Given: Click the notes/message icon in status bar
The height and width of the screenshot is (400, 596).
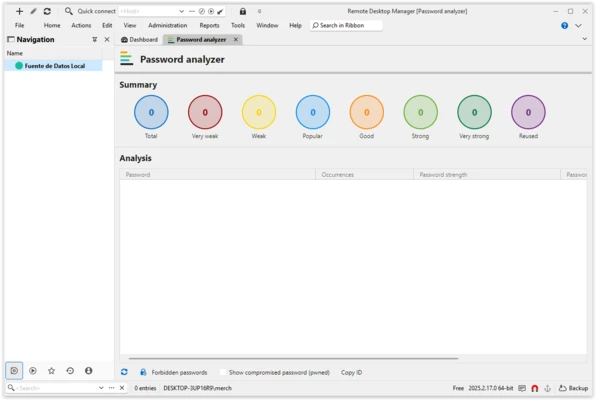Looking at the screenshot, I should [522, 388].
